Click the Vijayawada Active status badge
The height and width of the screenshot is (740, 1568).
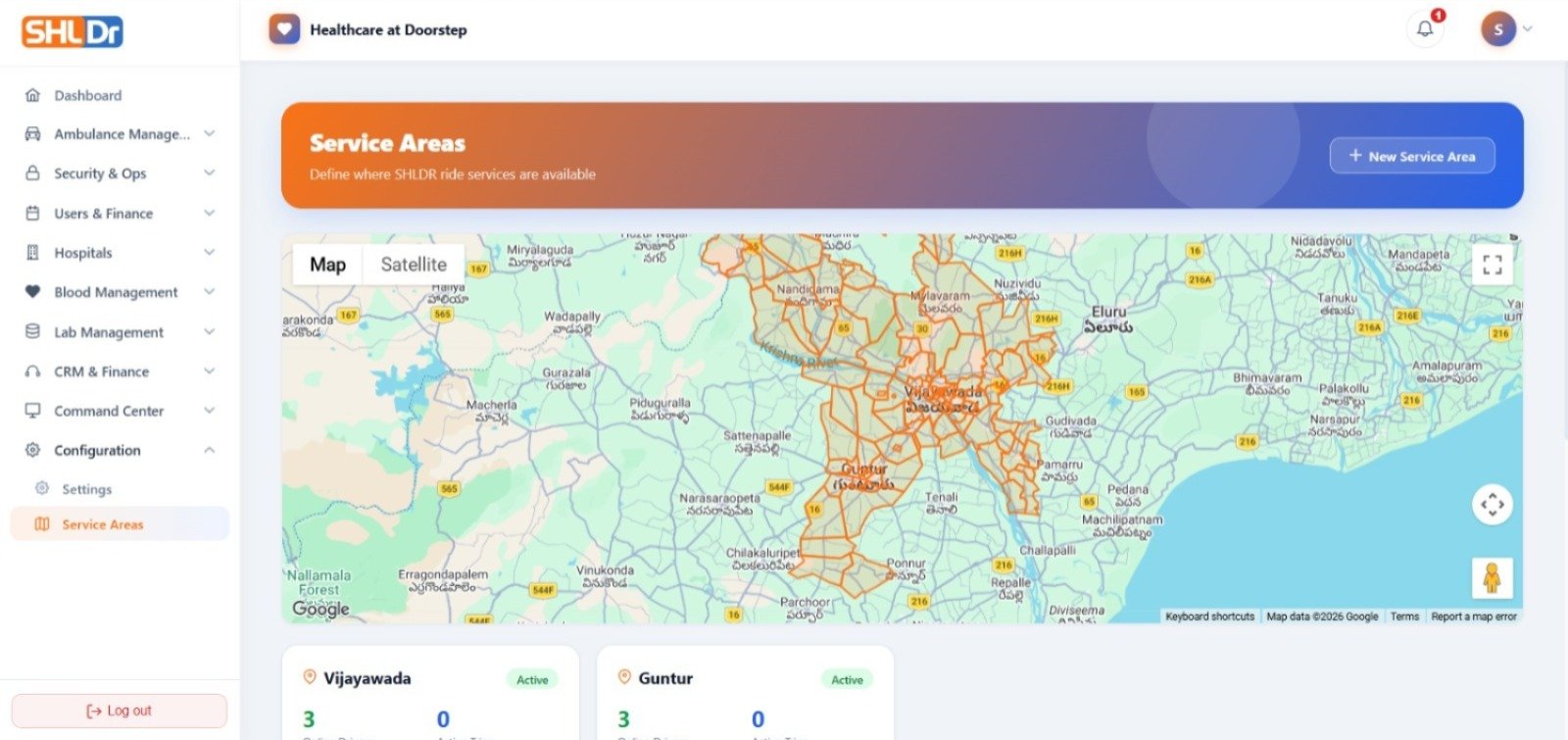(x=532, y=679)
